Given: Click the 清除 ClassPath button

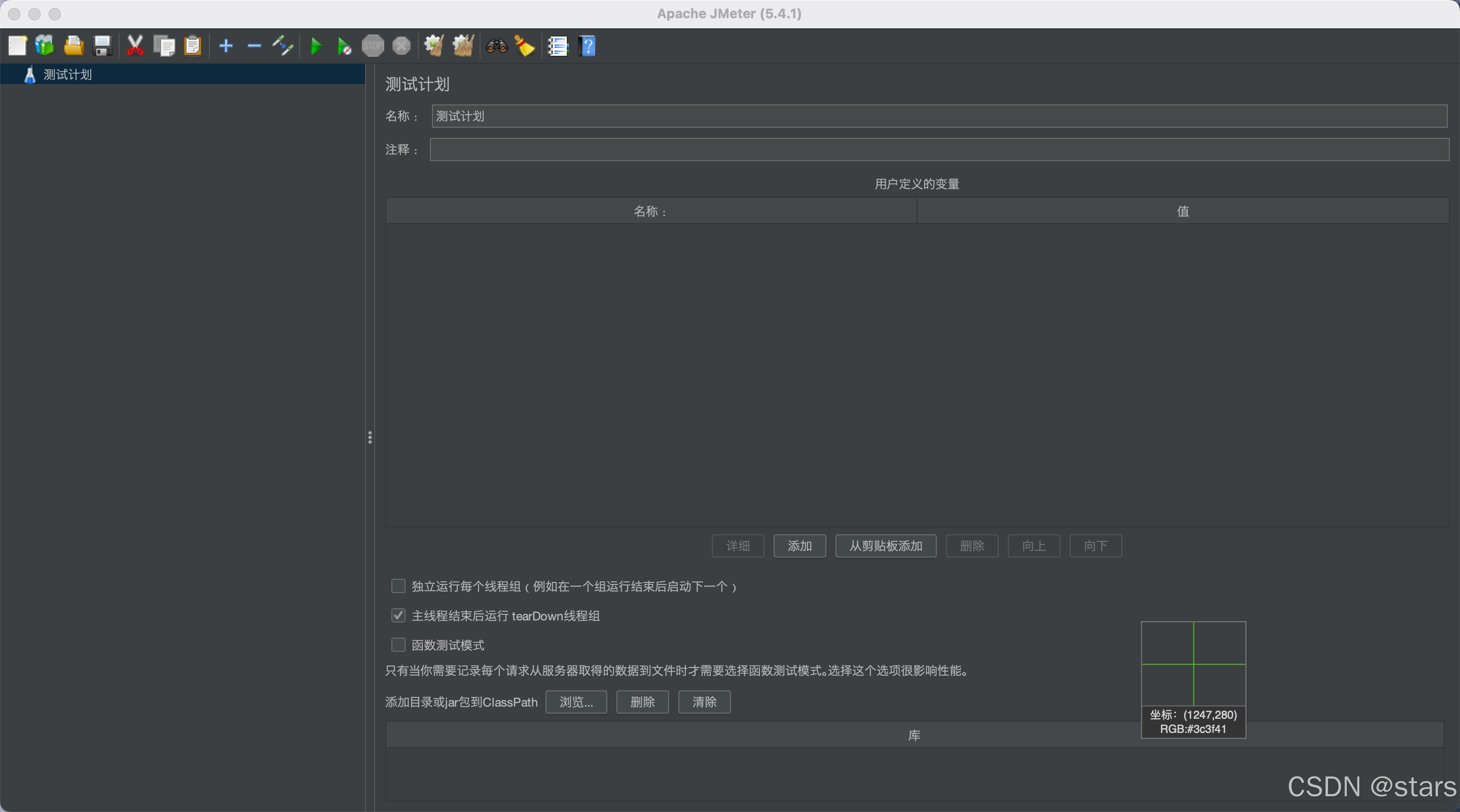Looking at the screenshot, I should 705,702.
